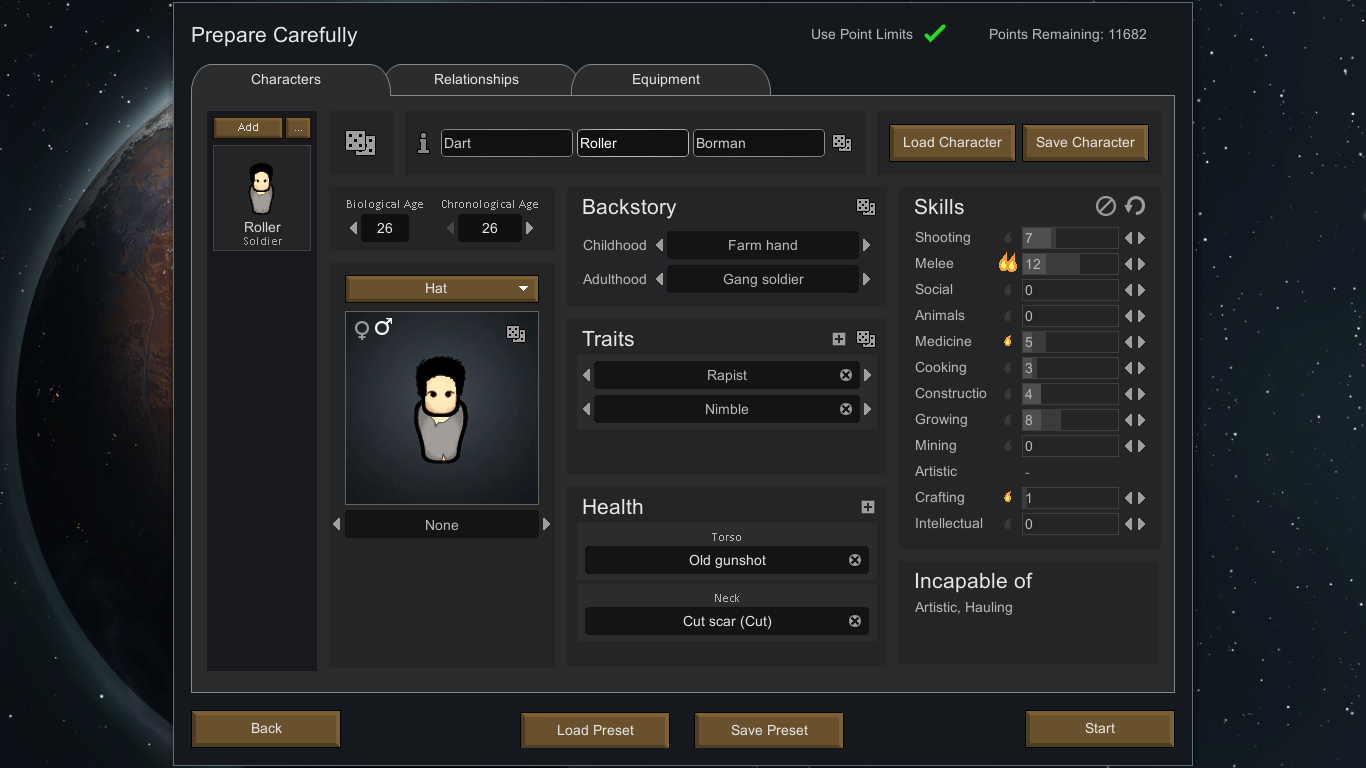Toggle the Crafting passion flame
The height and width of the screenshot is (768, 1366).
pyautogui.click(x=1008, y=498)
